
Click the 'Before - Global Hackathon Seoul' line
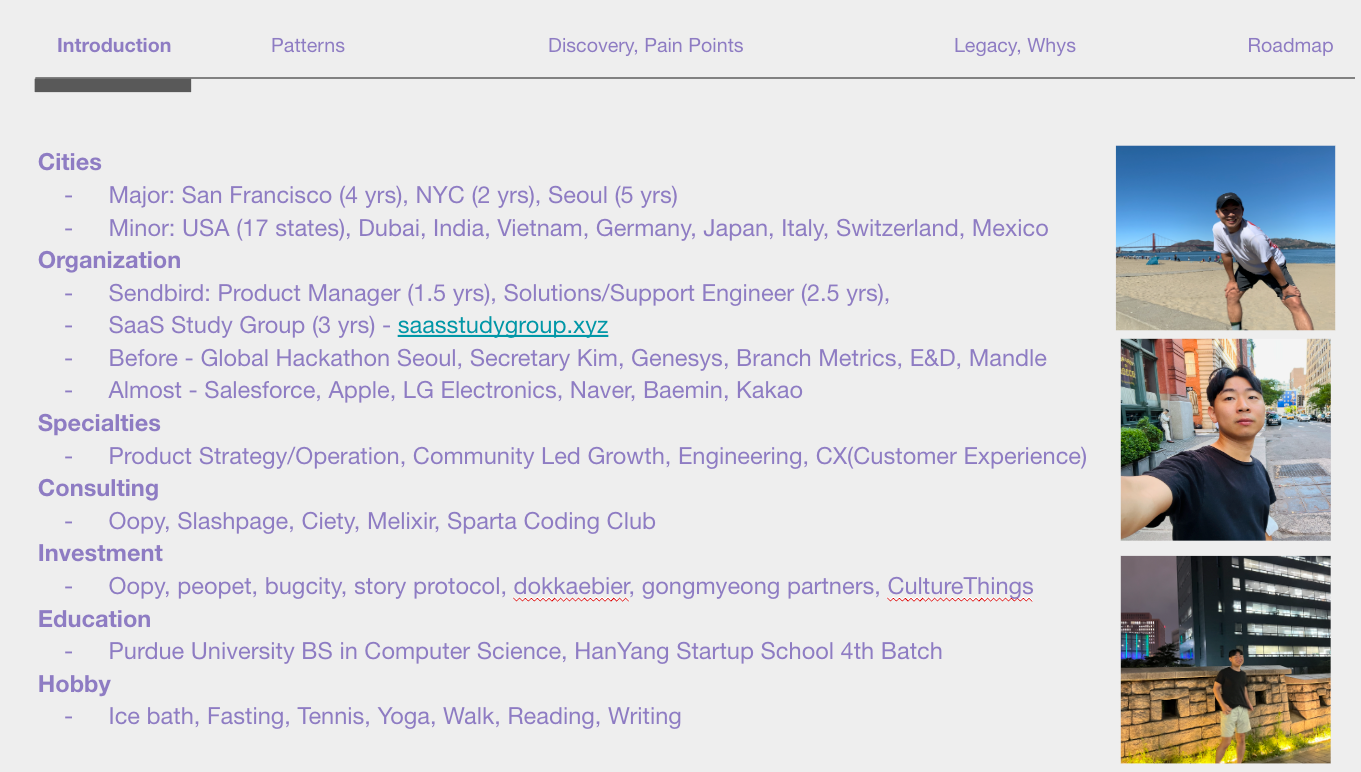coord(578,358)
